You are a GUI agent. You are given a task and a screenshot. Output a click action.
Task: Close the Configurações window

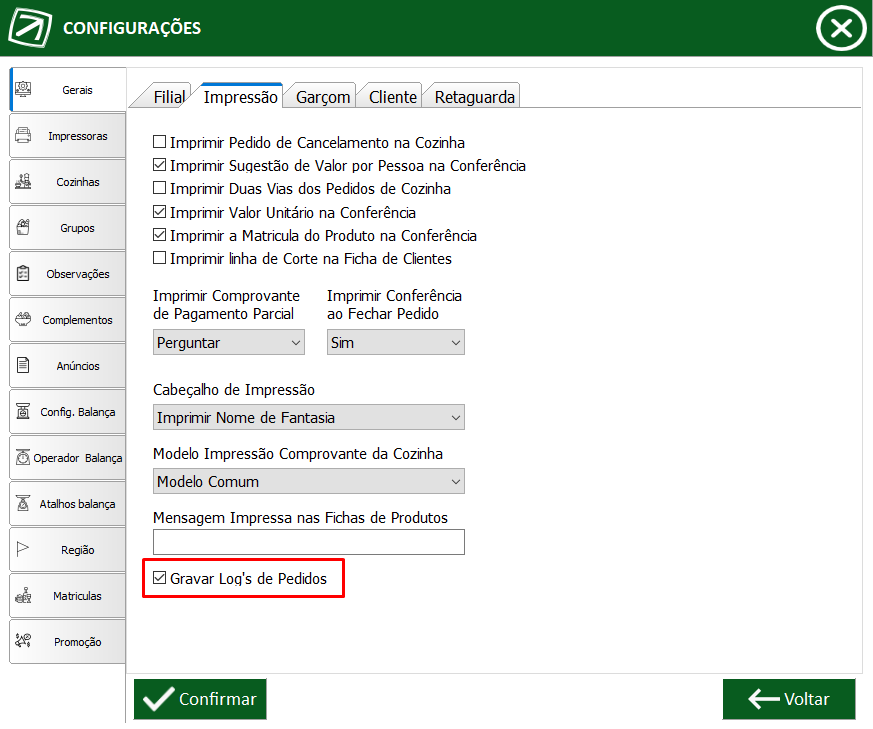(x=841, y=28)
